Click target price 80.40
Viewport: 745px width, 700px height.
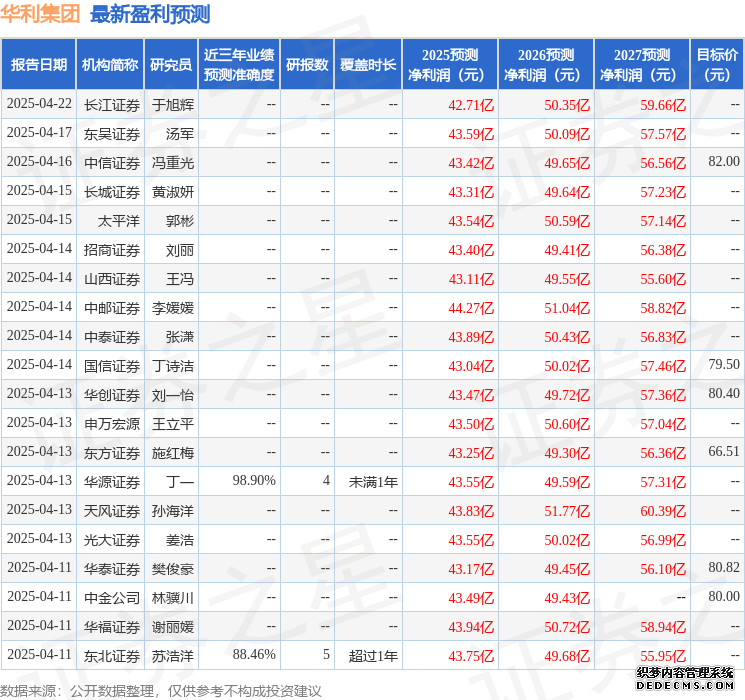coord(724,393)
